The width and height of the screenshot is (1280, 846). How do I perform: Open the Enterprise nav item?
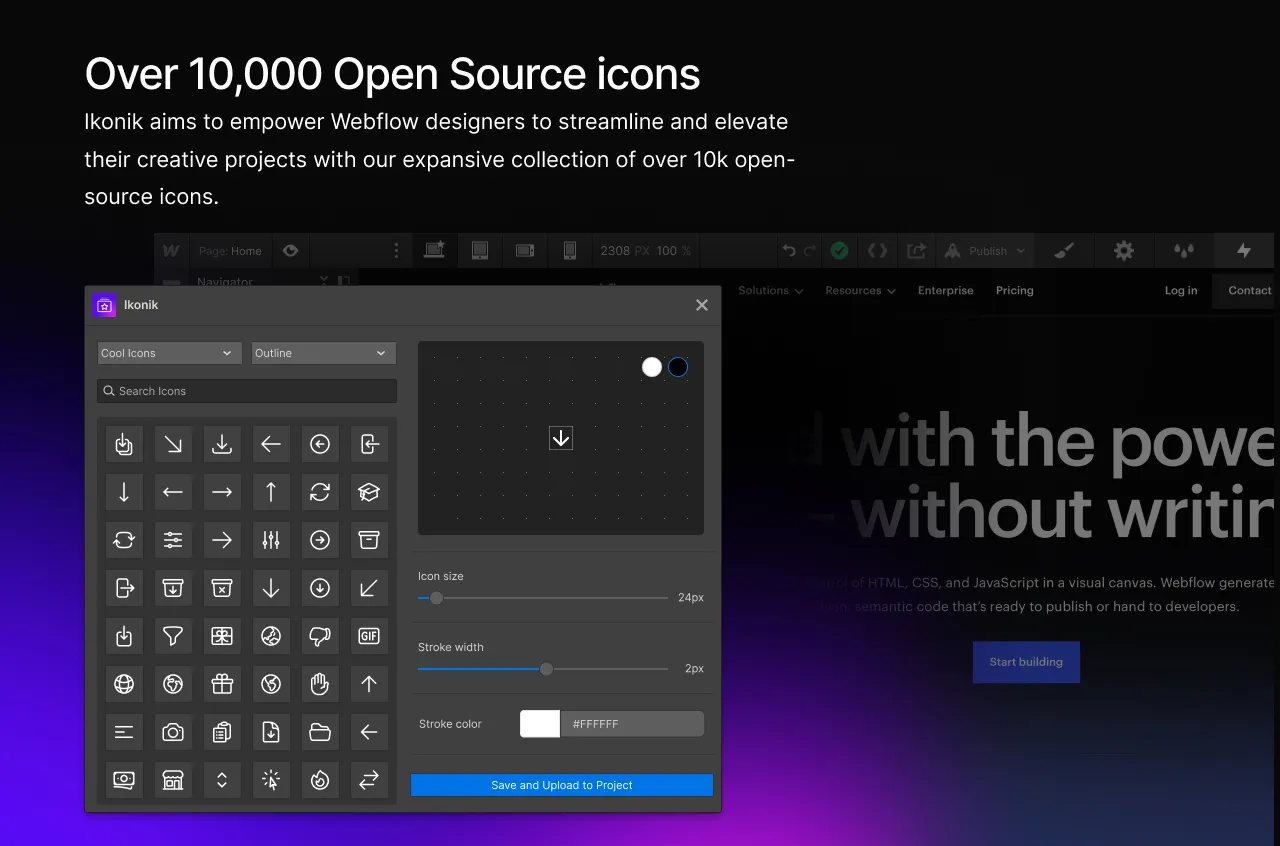coord(945,291)
